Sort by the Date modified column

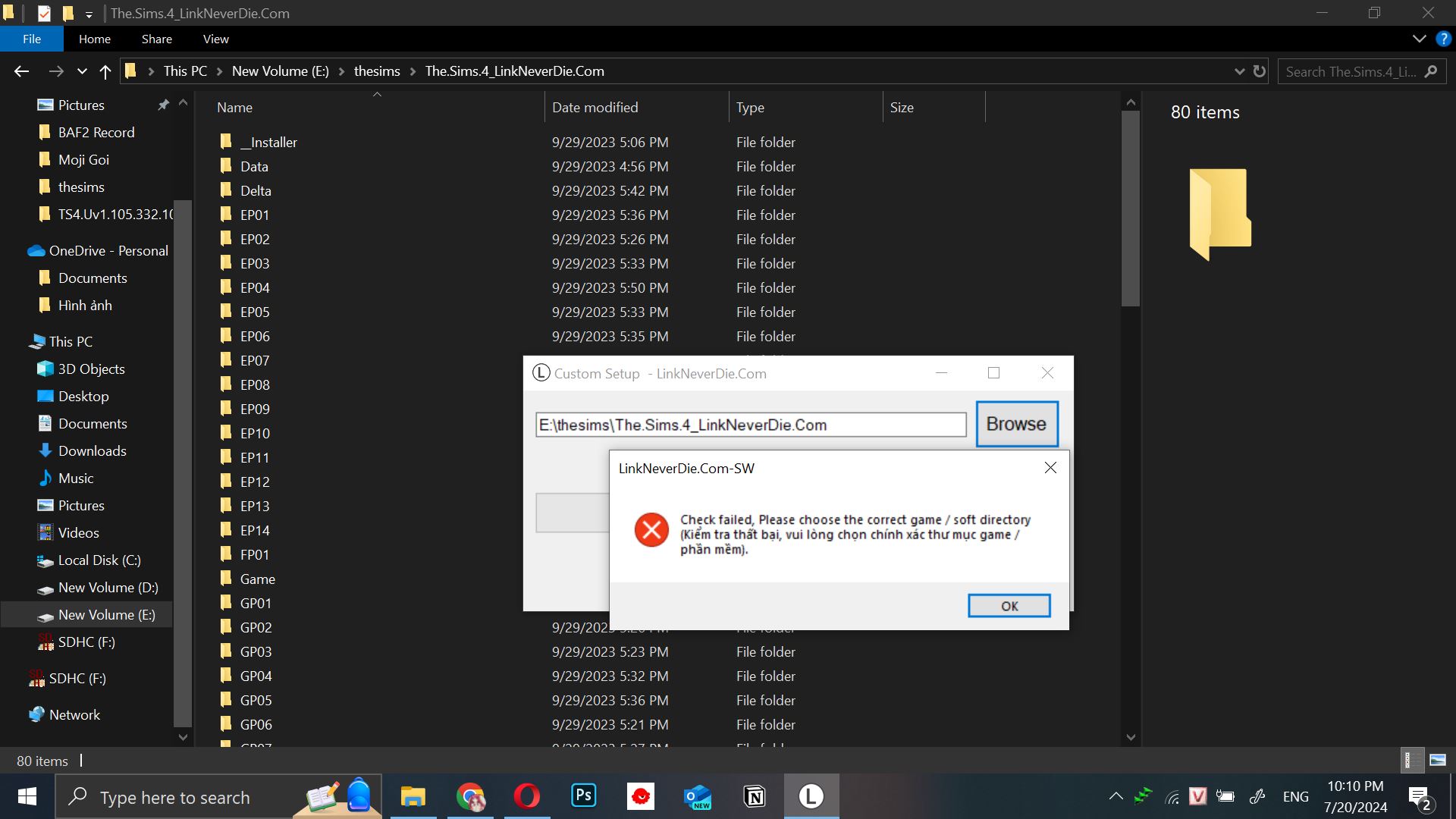tap(595, 108)
